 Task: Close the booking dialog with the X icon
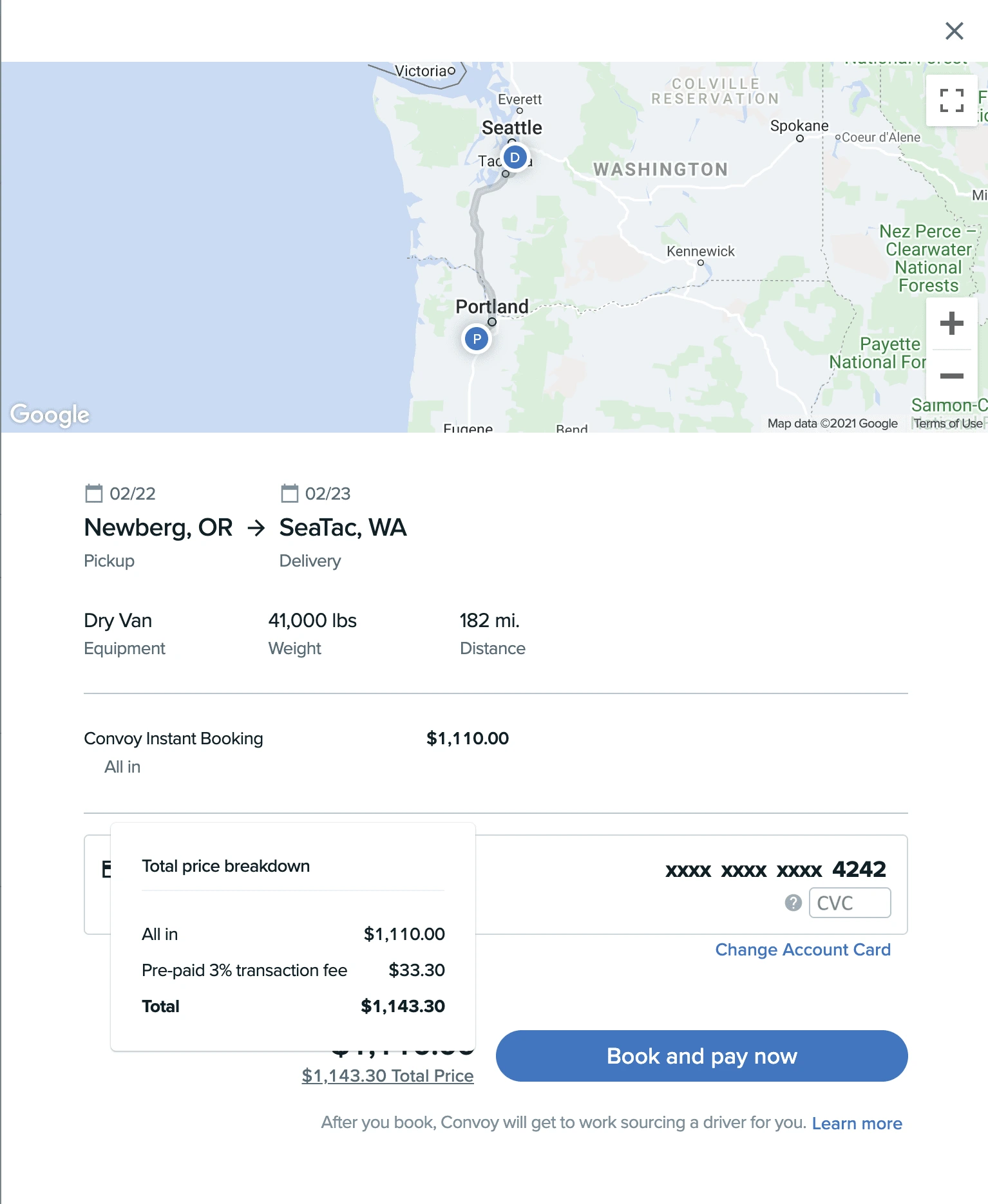tap(954, 31)
